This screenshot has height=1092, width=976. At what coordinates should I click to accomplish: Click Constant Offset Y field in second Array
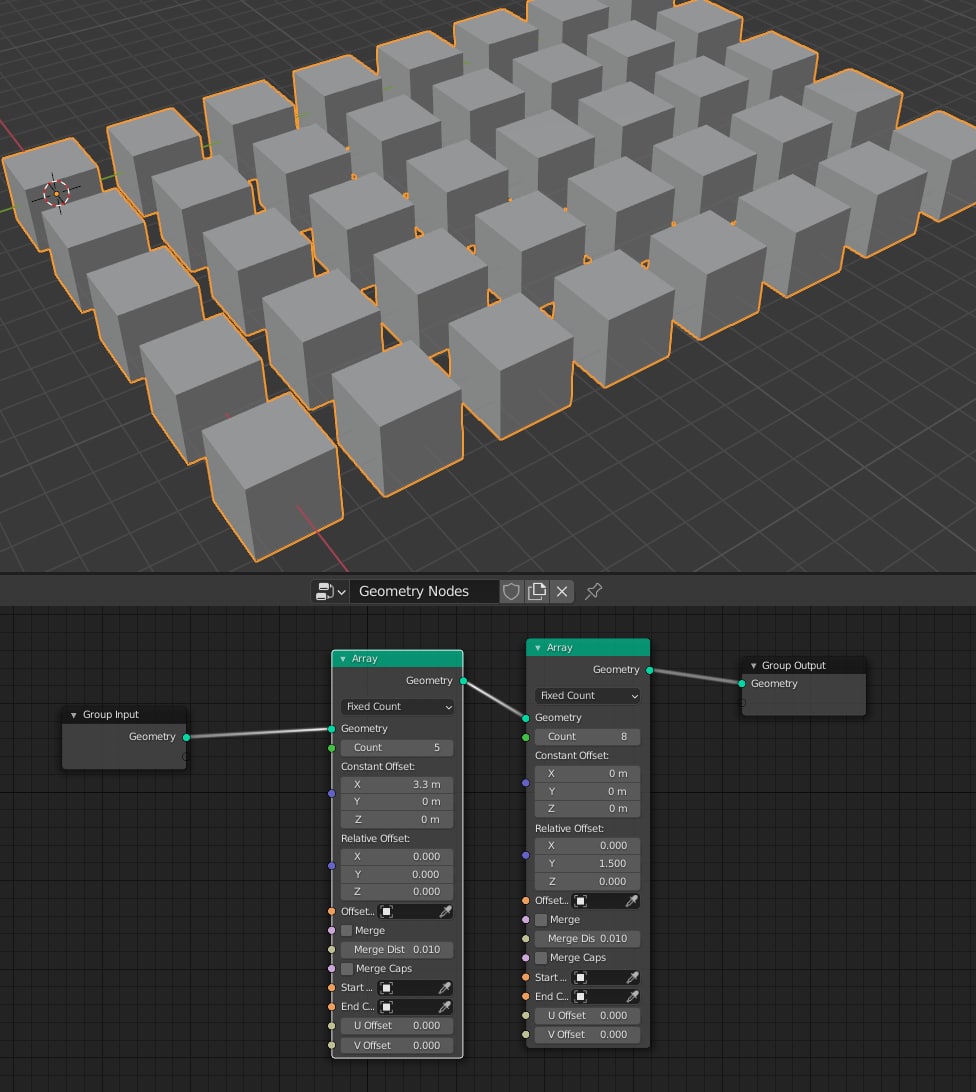click(x=587, y=791)
